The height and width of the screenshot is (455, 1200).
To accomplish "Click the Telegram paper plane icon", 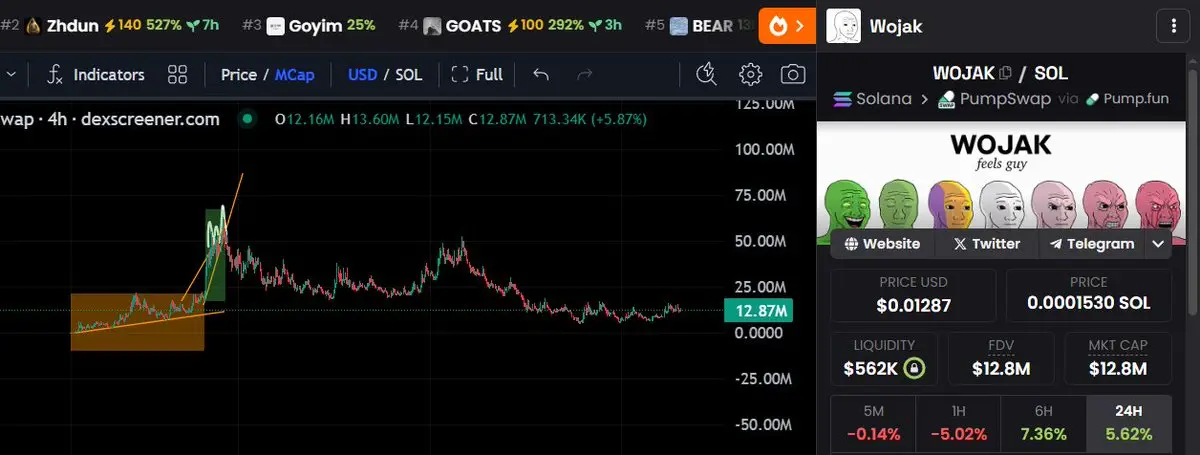I will 1056,243.
